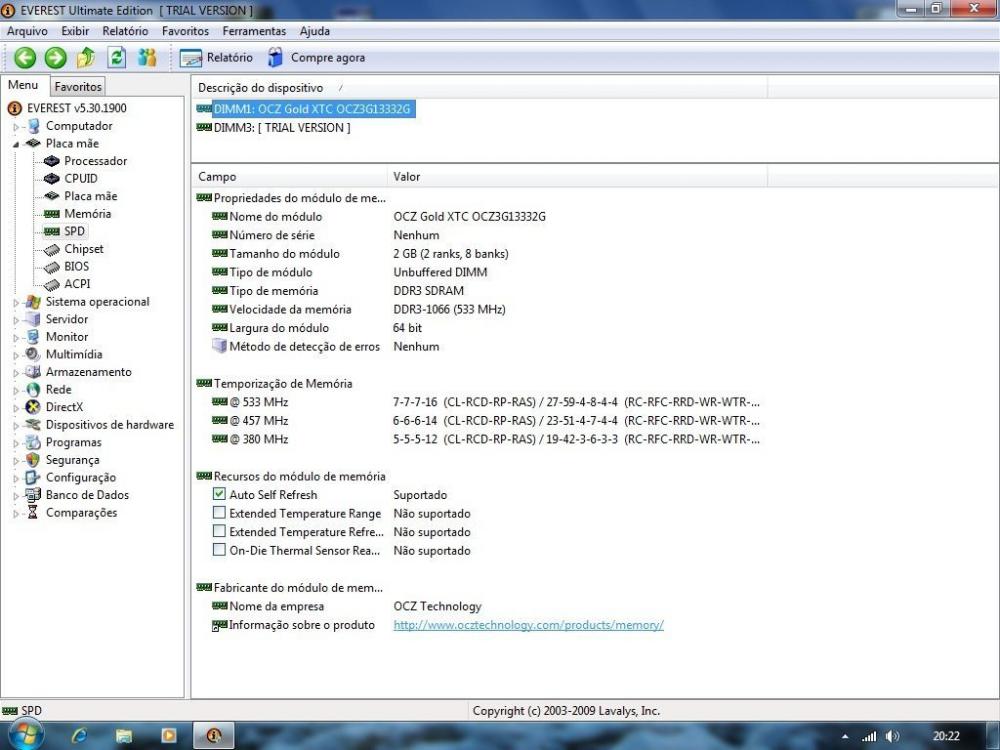This screenshot has height=750, width=1000.
Task: Select CPUID in the sidebar tree
Action: [80, 178]
